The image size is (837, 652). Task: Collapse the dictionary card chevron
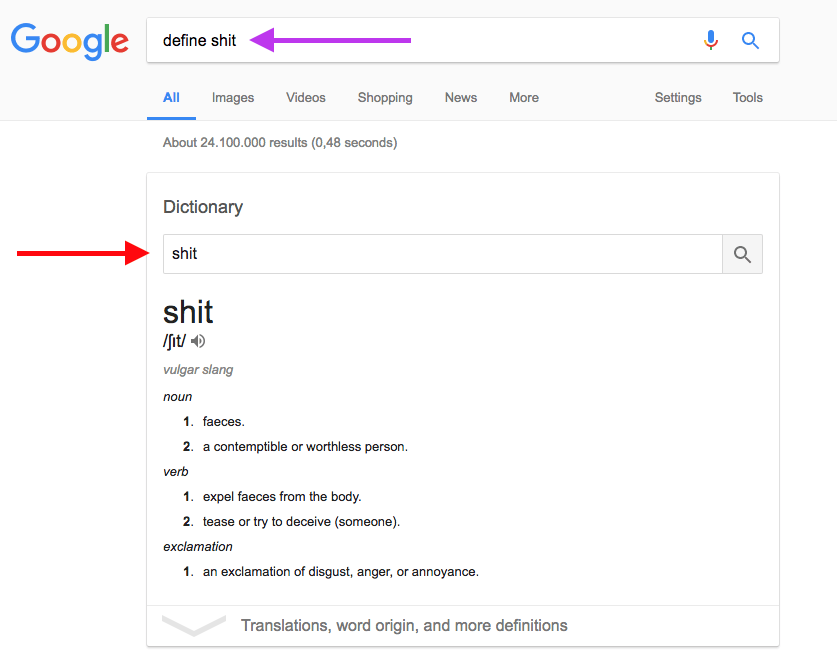(x=194, y=624)
